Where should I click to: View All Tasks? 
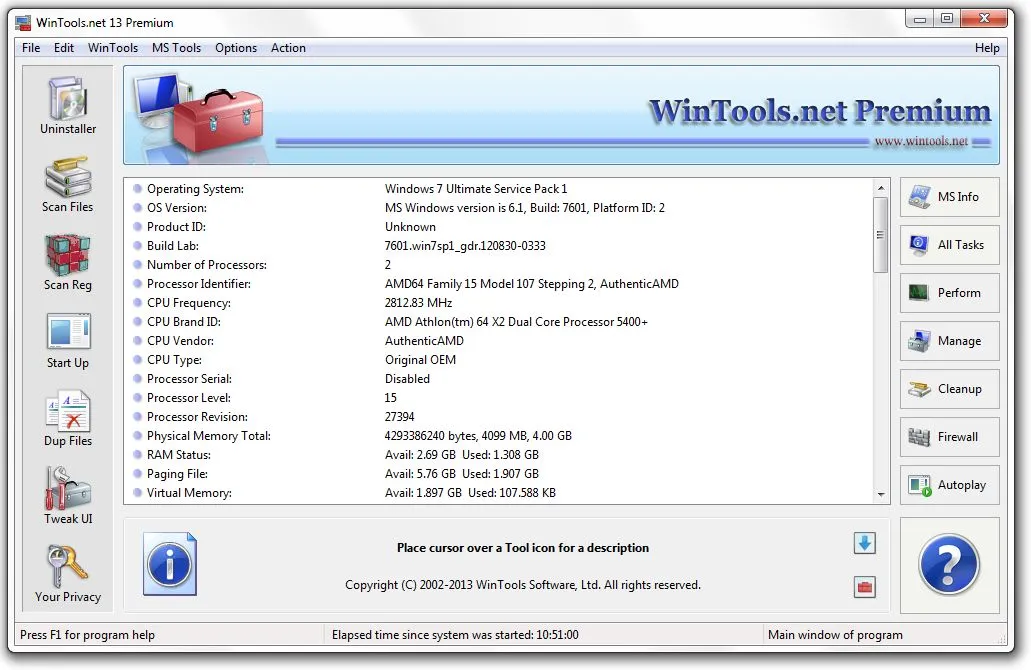click(x=948, y=245)
